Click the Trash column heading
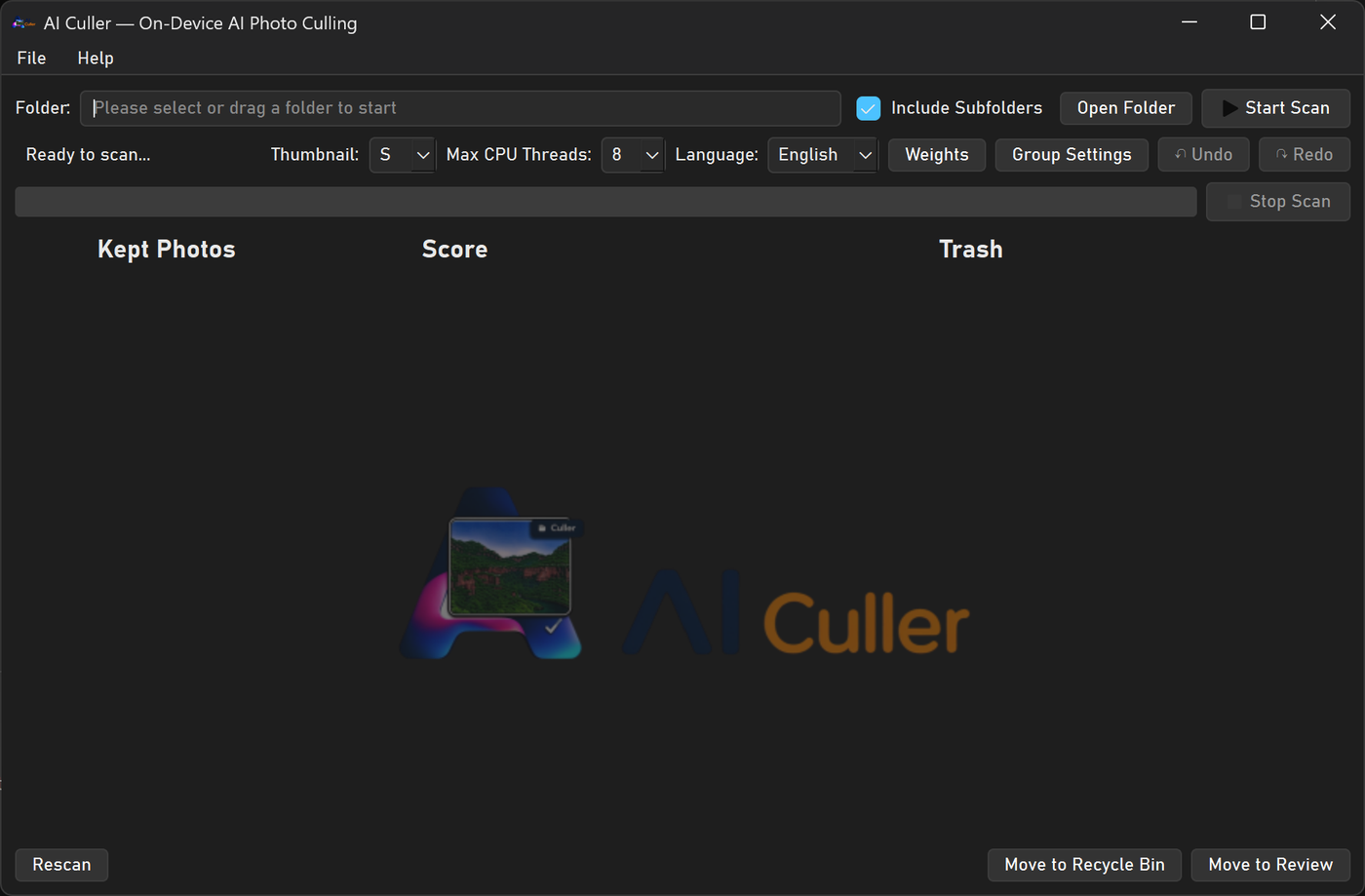 point(971,250)
